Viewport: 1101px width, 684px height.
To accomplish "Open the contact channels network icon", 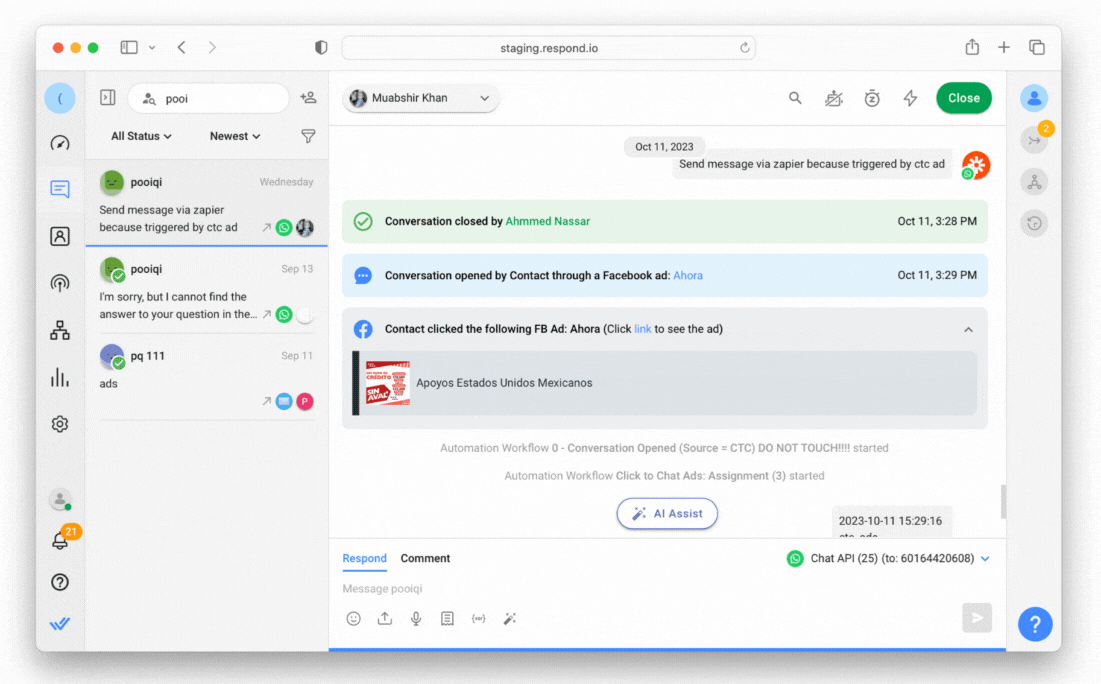I will (x=1034, y=182).
